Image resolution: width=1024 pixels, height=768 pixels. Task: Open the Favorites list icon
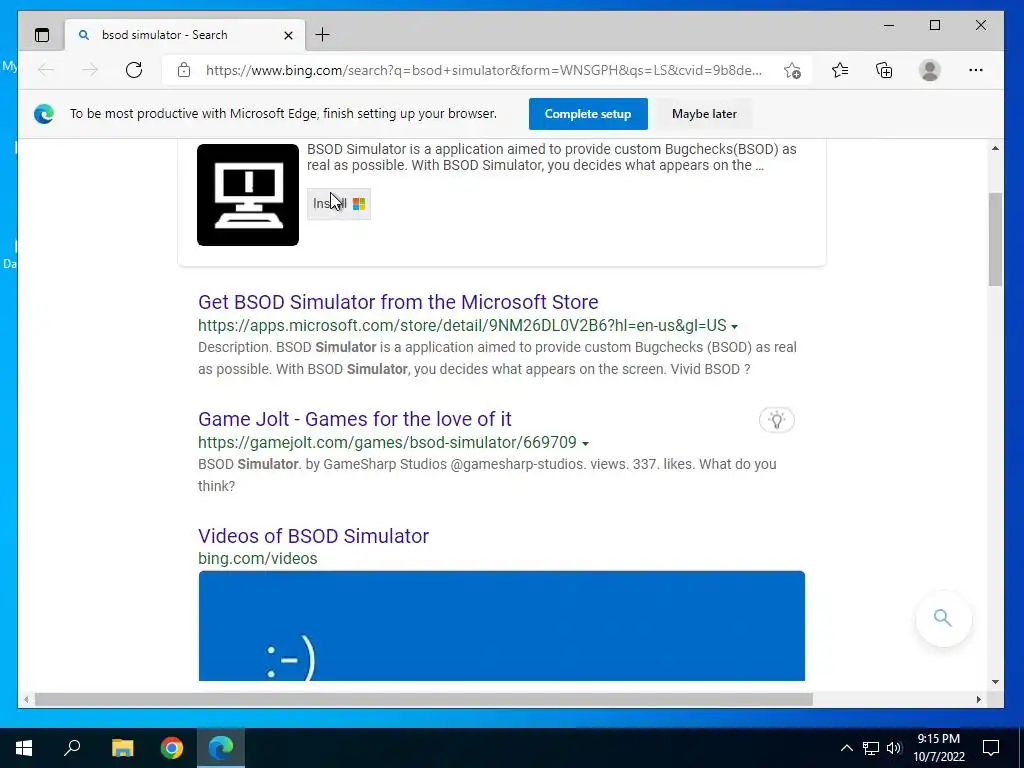click(840, 70)
